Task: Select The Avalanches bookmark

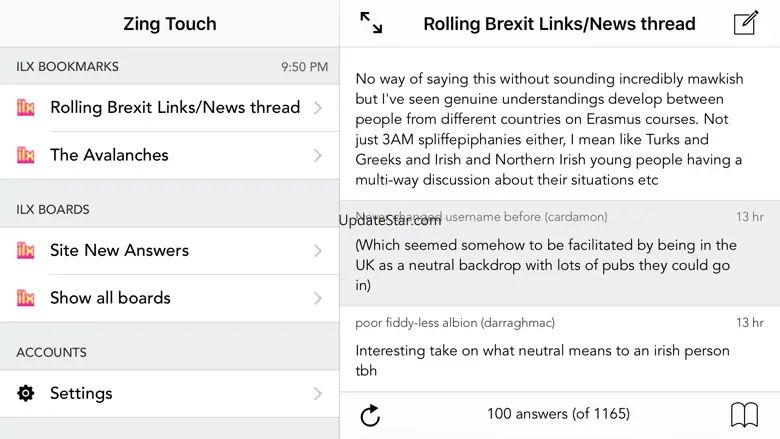Action: 109,155
